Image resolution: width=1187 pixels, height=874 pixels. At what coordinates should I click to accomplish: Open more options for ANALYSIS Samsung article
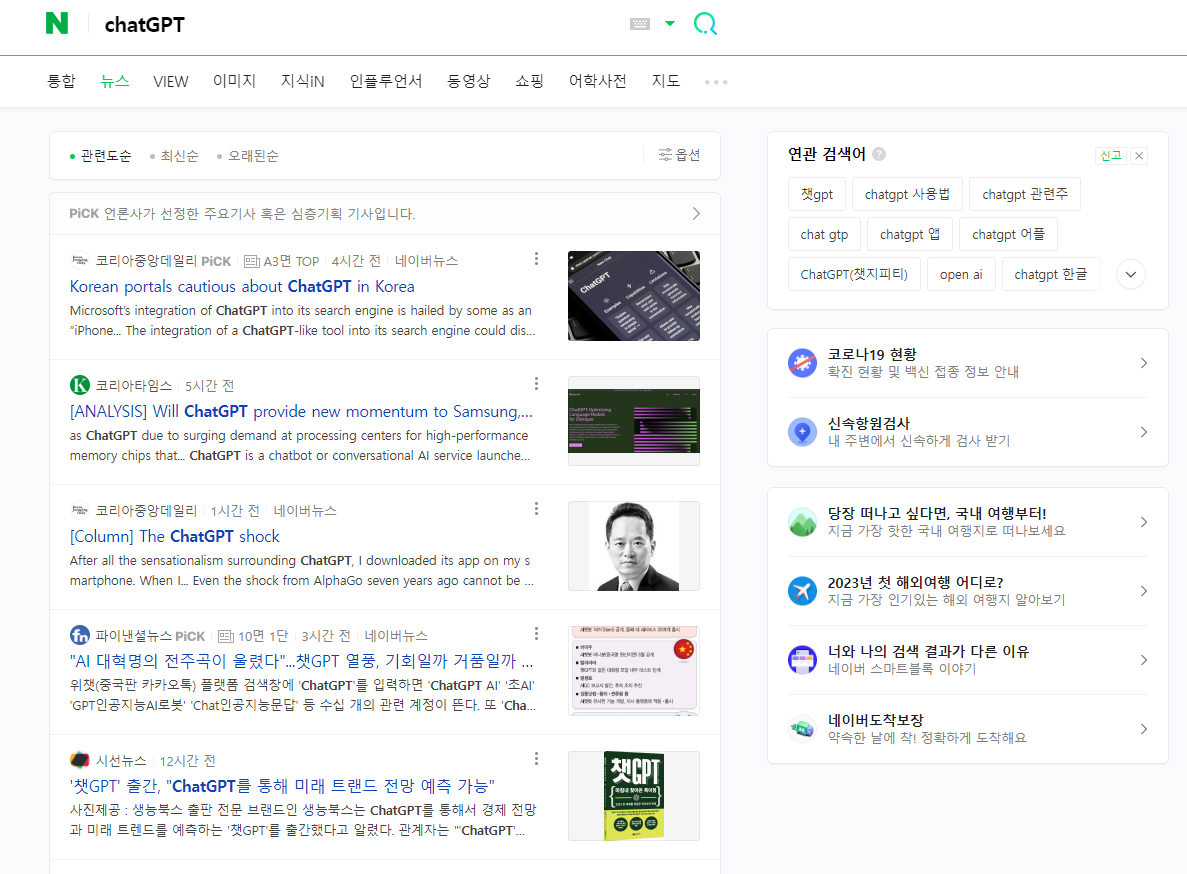coord(537,384)
